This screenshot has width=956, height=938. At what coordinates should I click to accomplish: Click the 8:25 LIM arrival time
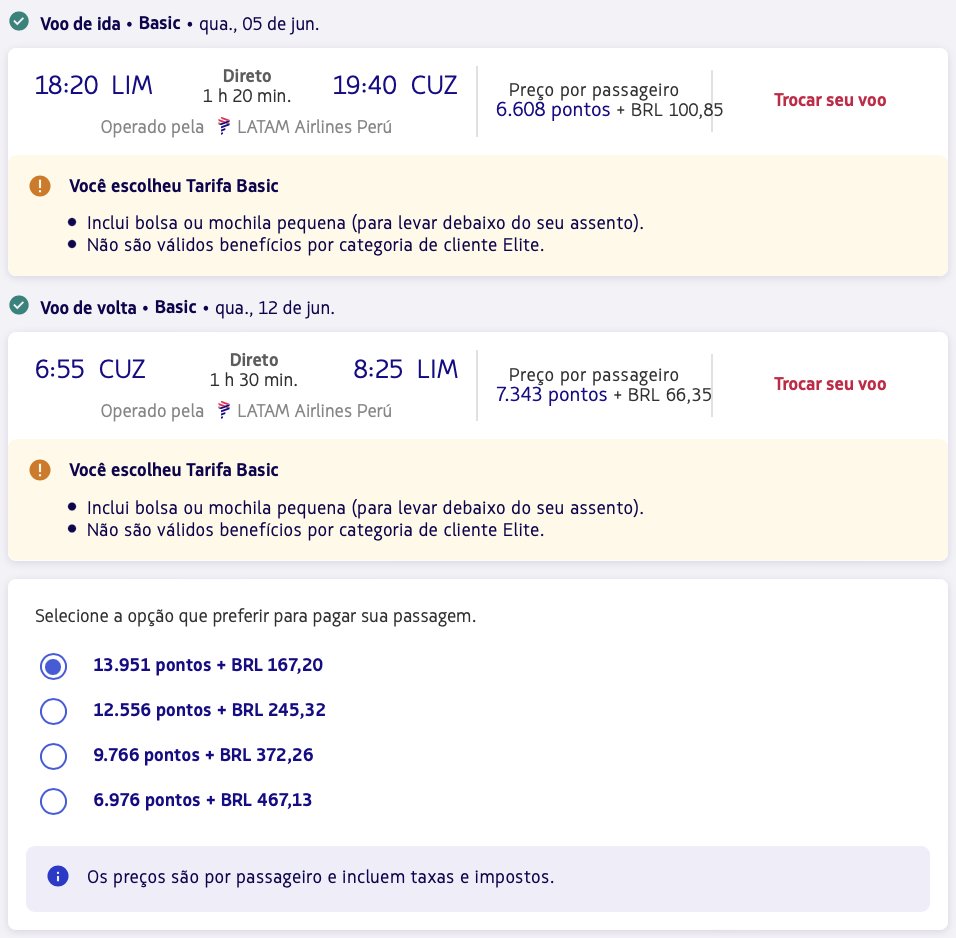pos(405,370)
